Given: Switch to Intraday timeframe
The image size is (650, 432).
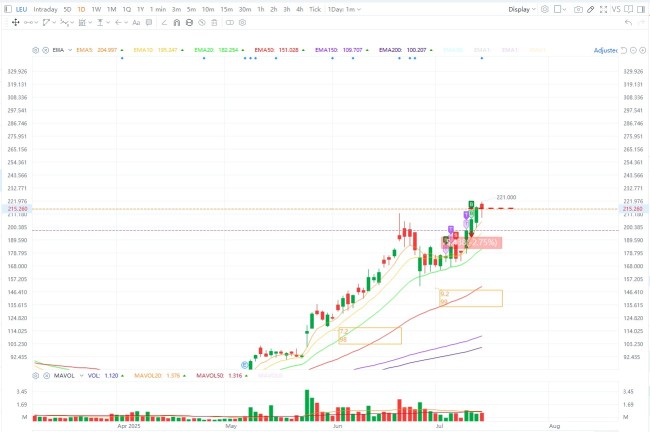Looking at the screenshot, I should [45, 9].
